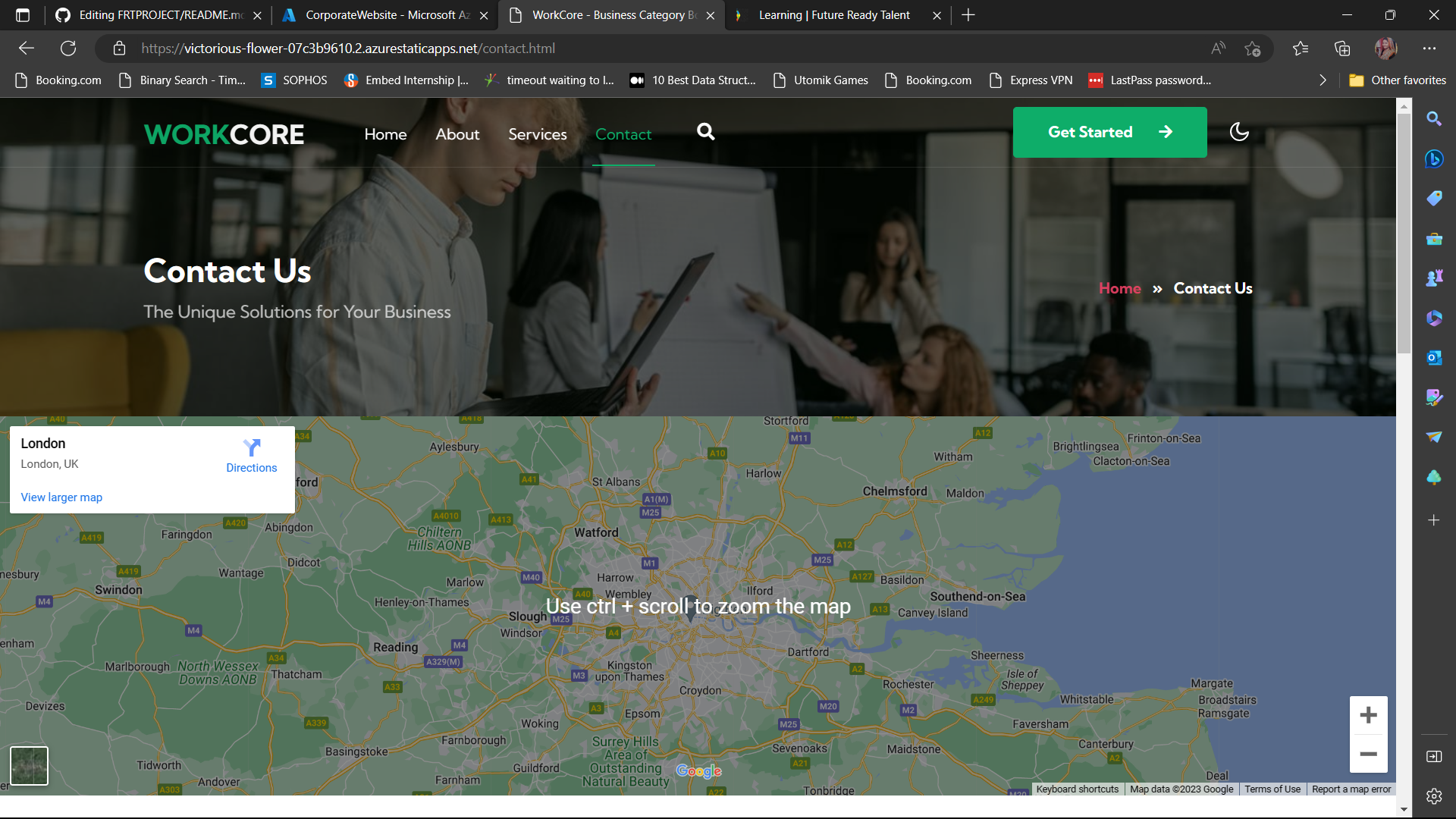
Task: Toggle the map satellite view thumbnail
Action: pos(29,765)
